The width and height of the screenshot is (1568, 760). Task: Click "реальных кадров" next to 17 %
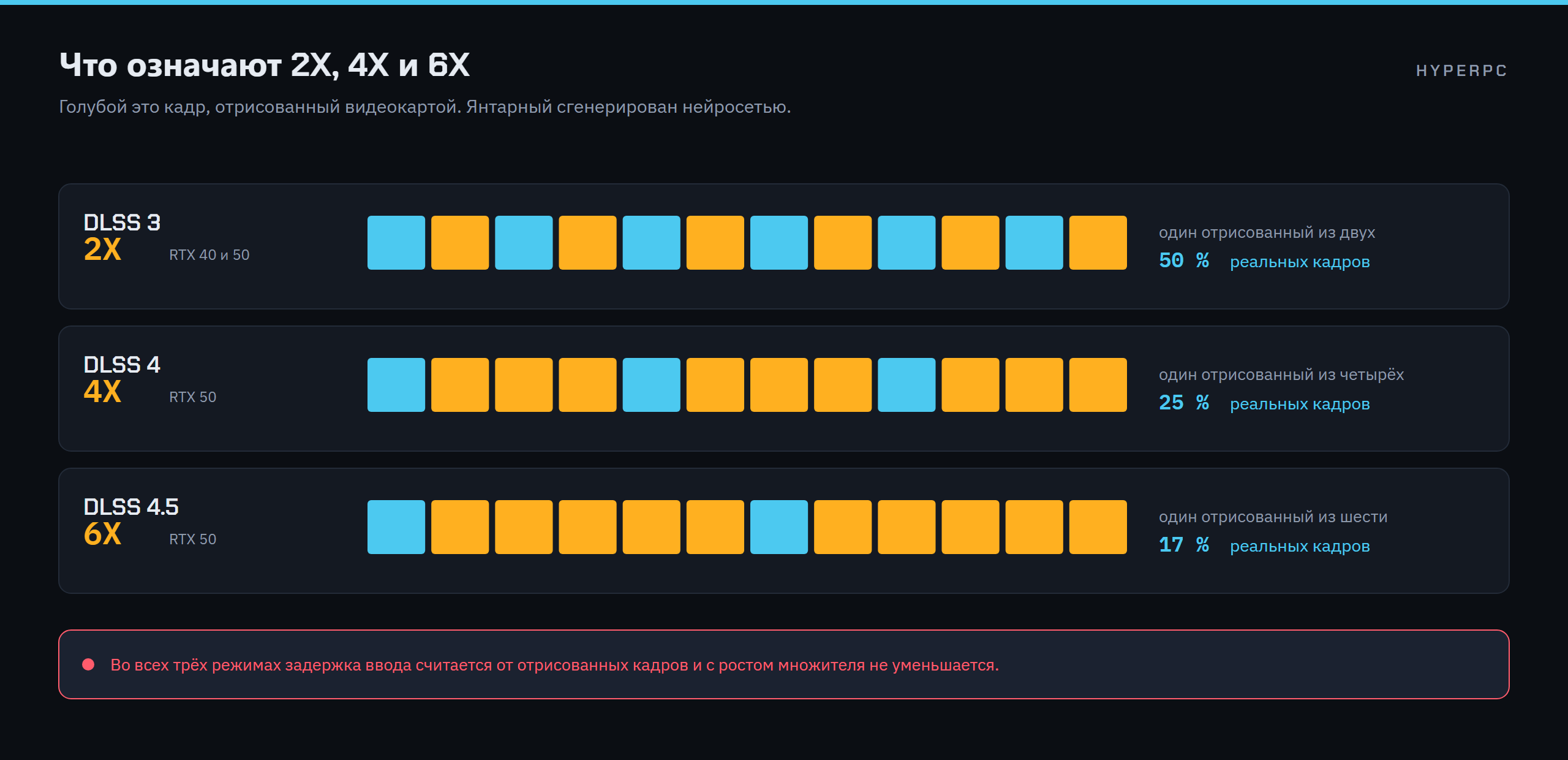(1300, 547)
